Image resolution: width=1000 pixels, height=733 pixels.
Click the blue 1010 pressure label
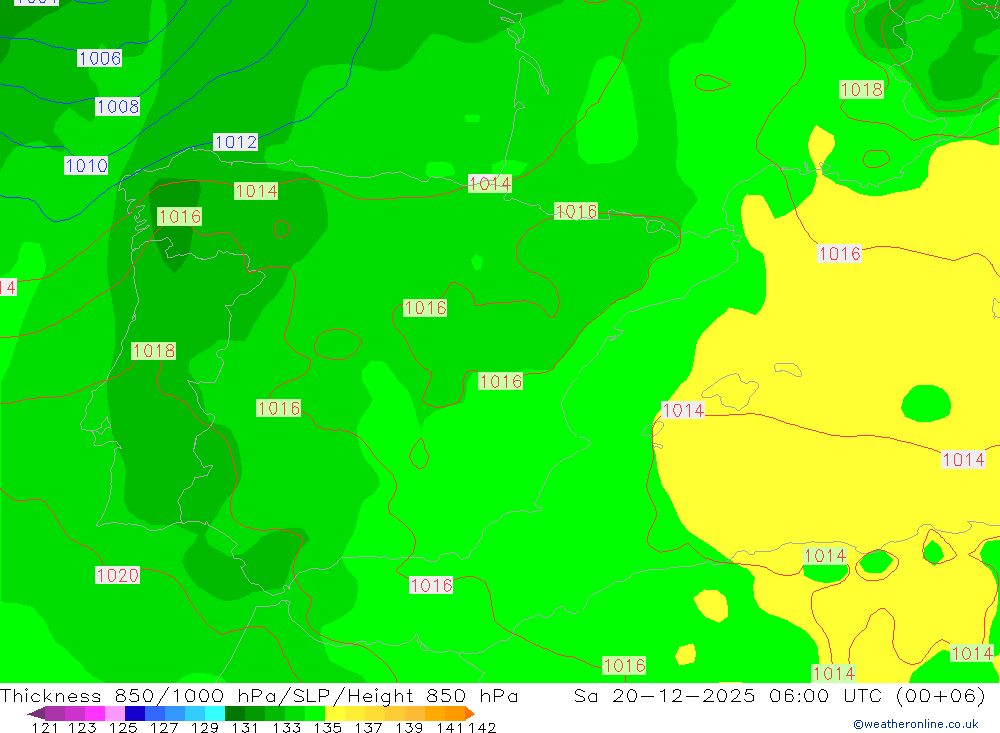point(86,166)
